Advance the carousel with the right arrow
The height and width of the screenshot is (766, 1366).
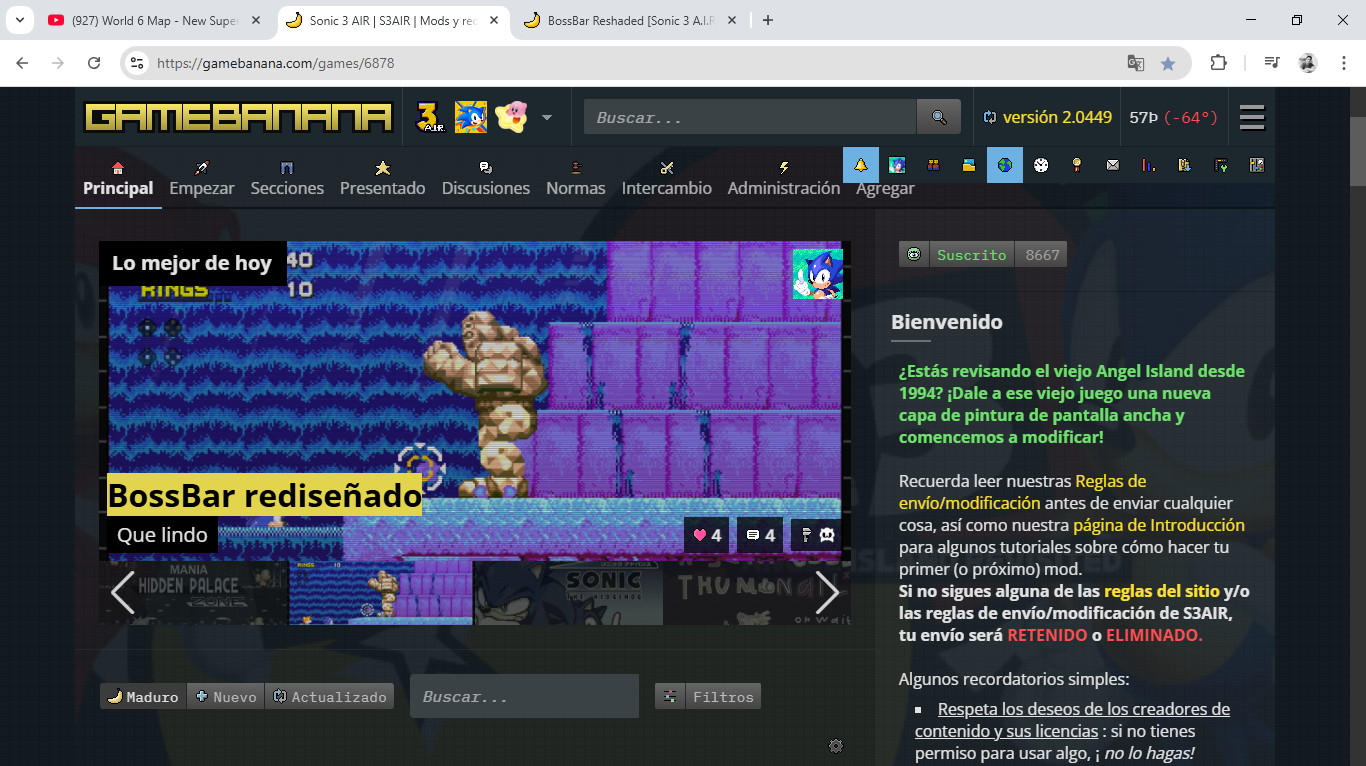827,593
